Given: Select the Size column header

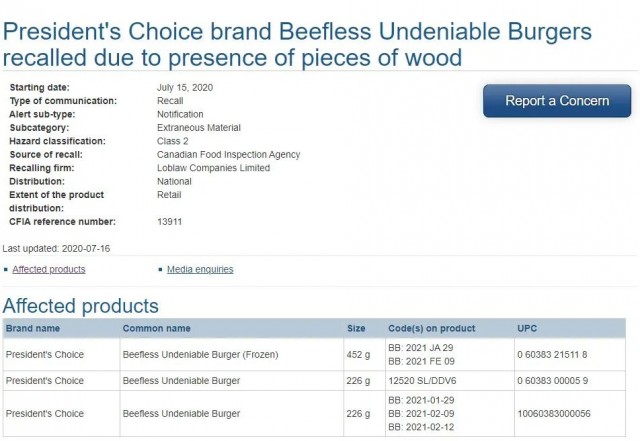Looking at the screenshot, I should tap(356, 328).
